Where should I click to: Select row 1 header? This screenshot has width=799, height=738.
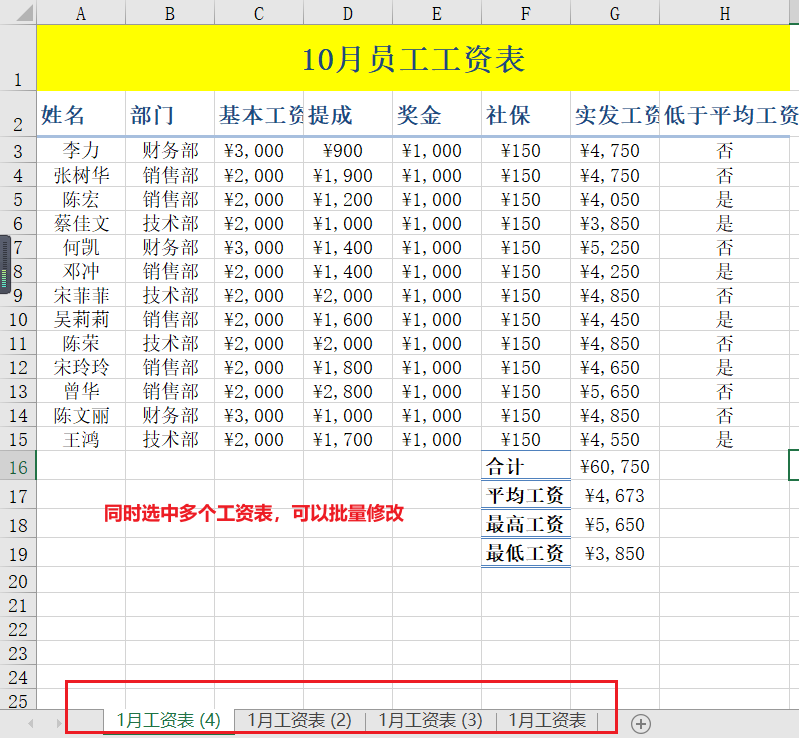click(18, 58)
